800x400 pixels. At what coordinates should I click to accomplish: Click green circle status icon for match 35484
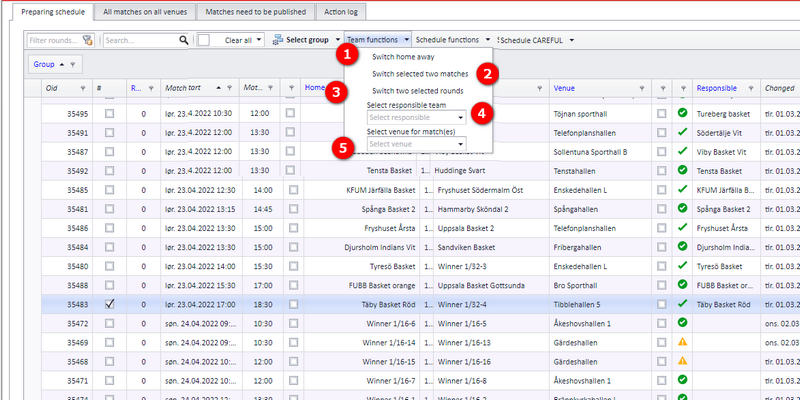click(x=682, y=246)
